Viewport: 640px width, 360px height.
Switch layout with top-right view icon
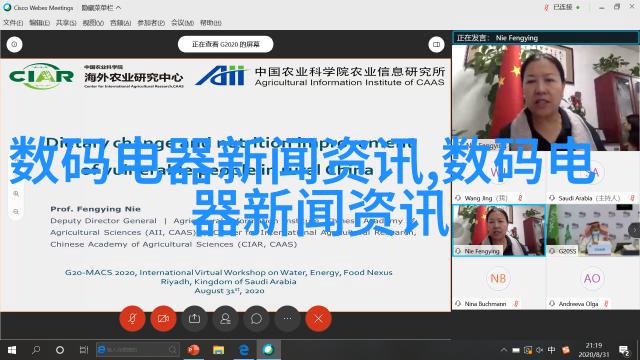[x=436, y=44]
